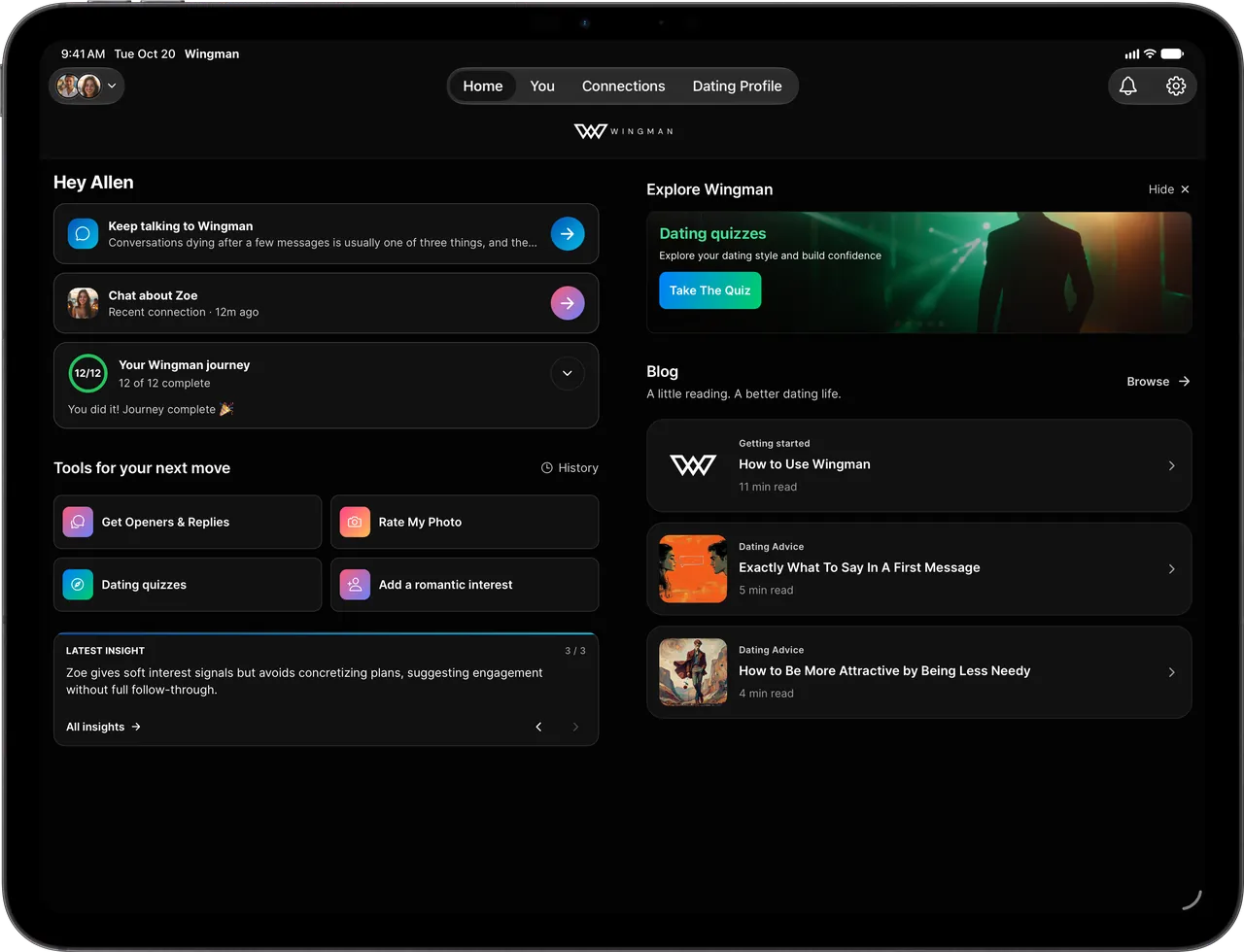Screen dimensions: 1244x952
Task: Click the chat bubble icon for Keep talking
Action: (x=83, y=234)
